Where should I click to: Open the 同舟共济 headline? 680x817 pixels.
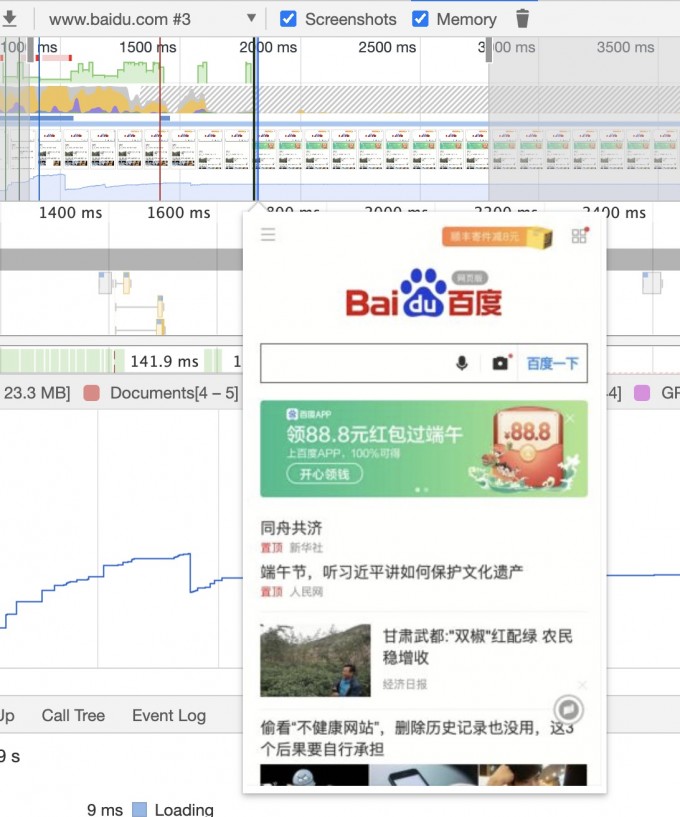(x=291, y=528)
